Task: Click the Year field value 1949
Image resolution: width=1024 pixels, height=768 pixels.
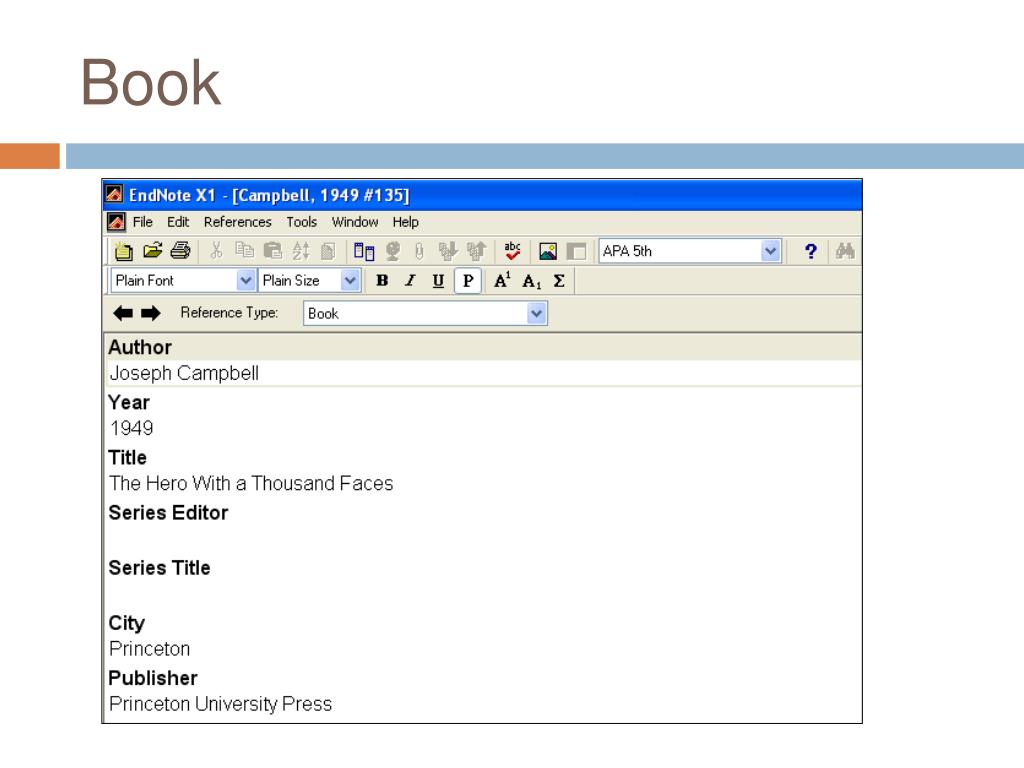Action: click(484, 428)
